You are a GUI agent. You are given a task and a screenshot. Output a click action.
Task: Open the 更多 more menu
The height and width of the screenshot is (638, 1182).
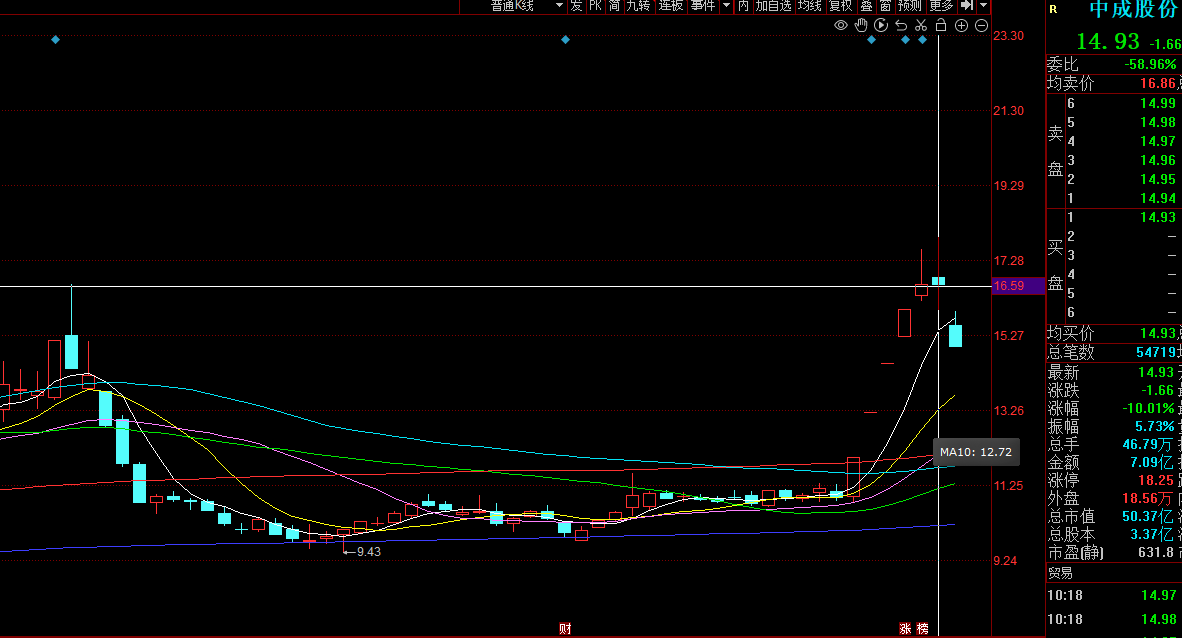click(942, 6)
